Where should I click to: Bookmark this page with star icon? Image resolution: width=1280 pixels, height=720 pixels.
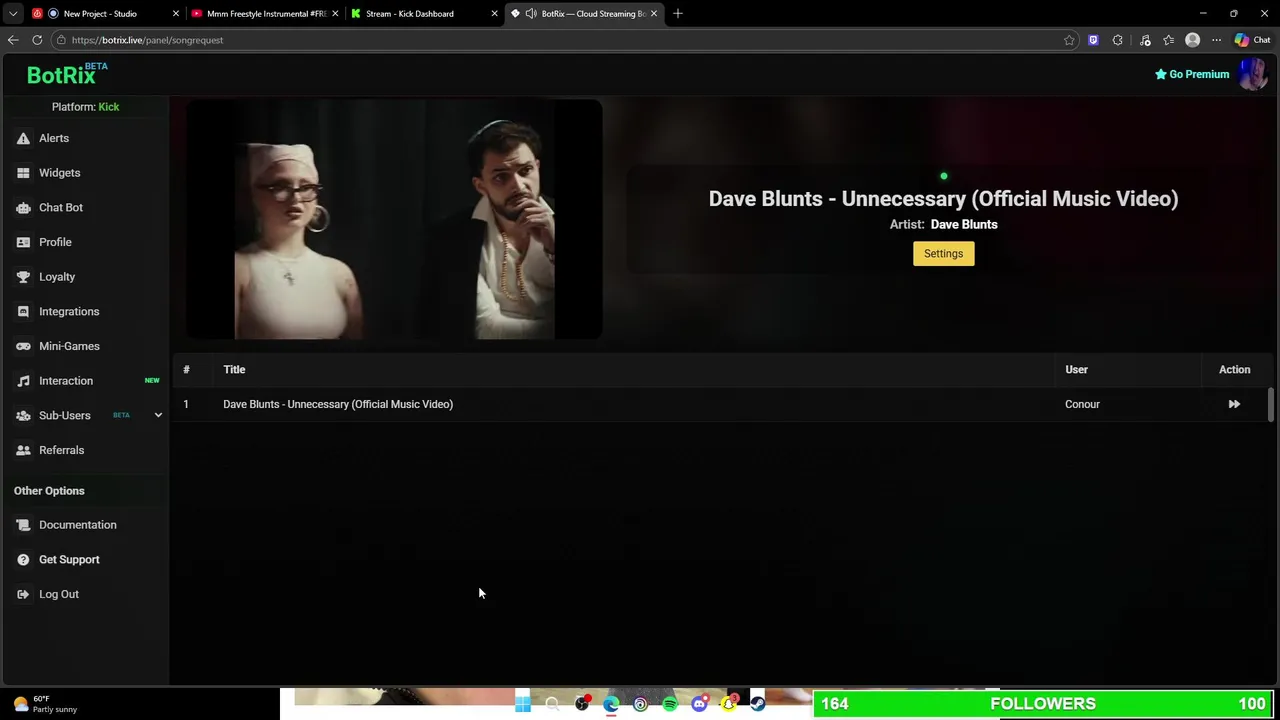(x=1069, y=40)
